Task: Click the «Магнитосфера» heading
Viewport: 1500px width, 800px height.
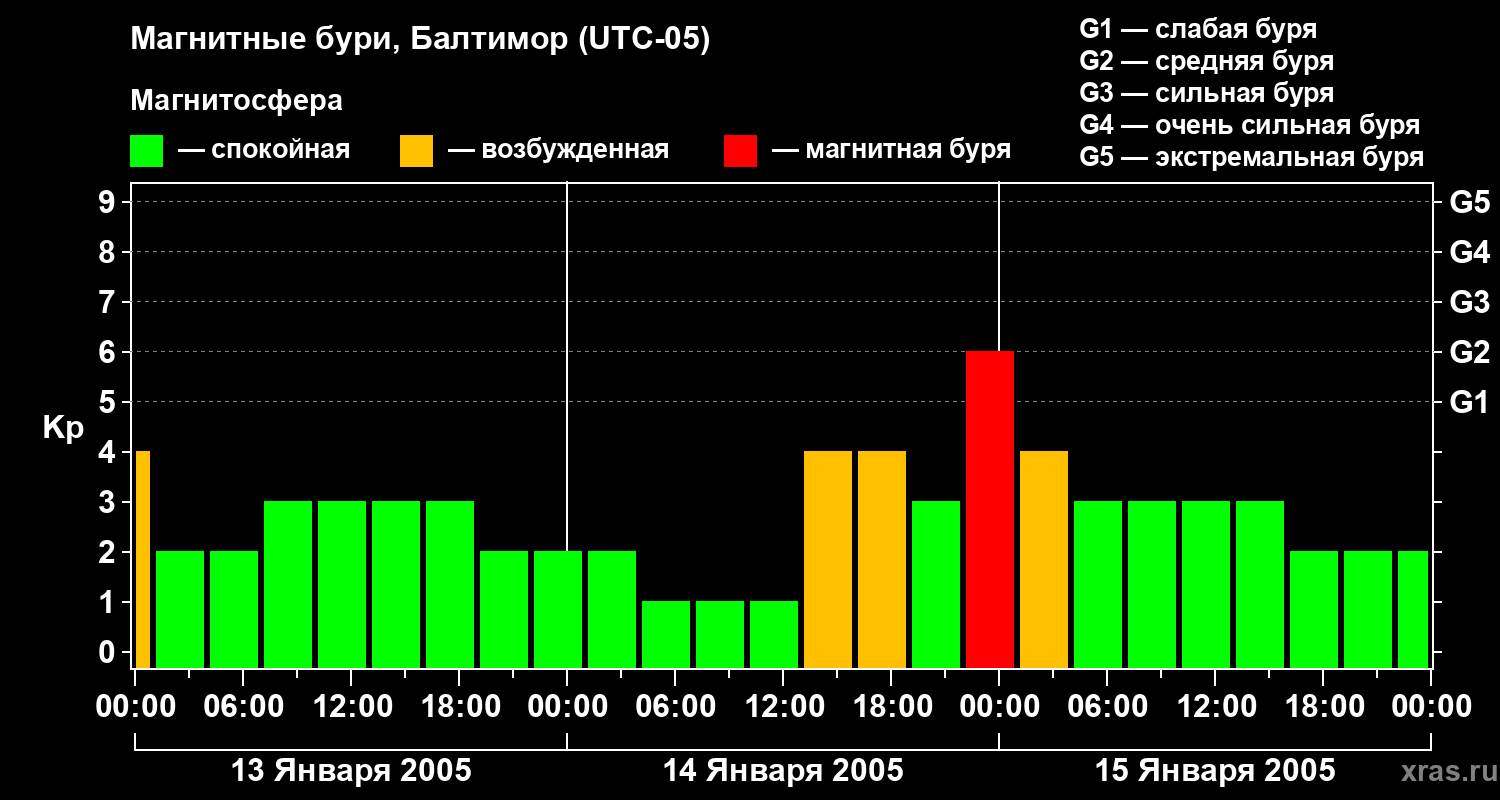Action: [x=237, y=101]
